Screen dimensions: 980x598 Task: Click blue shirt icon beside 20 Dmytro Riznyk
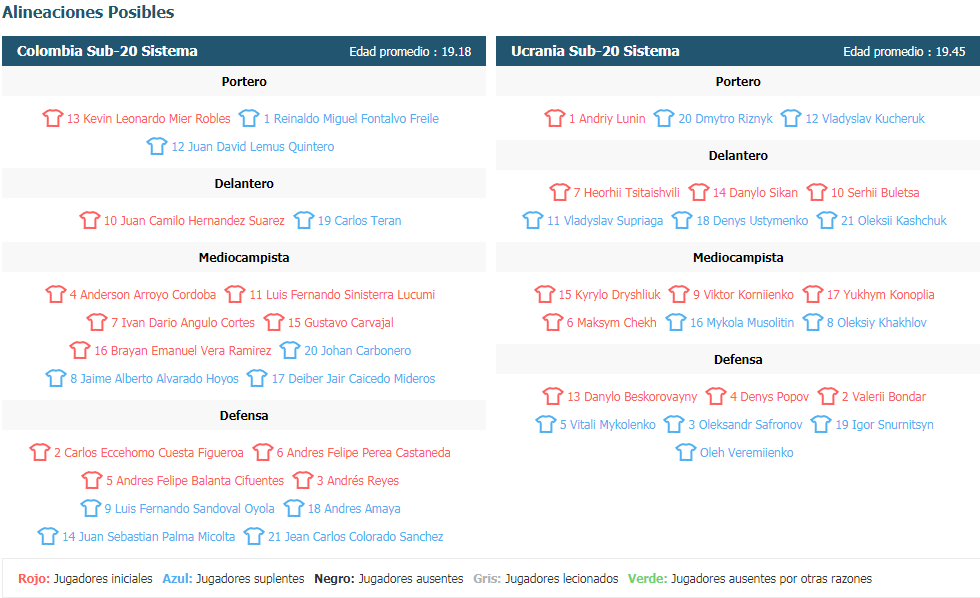[664, 117]
